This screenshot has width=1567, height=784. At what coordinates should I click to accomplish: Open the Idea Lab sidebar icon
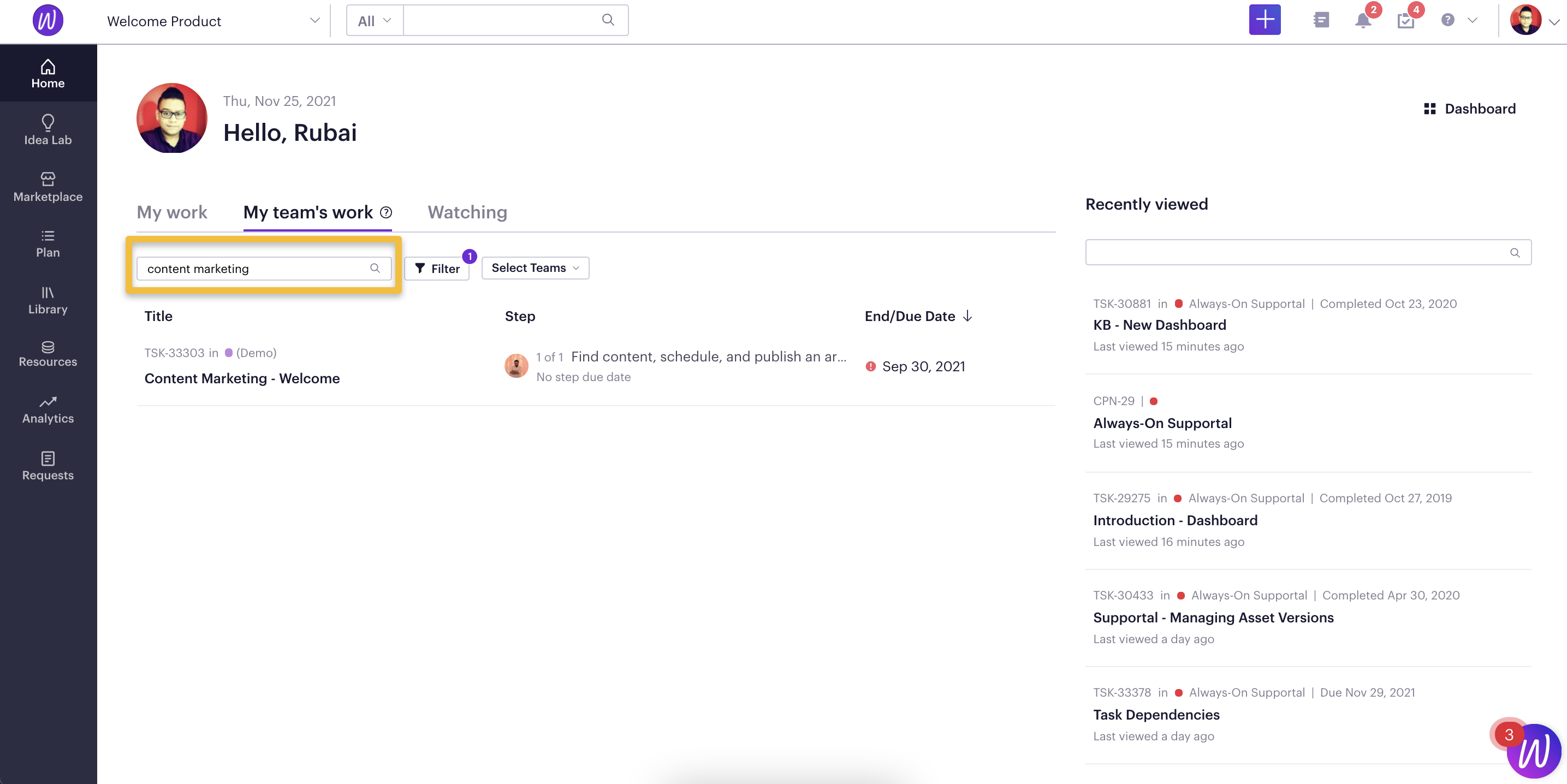tap(48, 122)
